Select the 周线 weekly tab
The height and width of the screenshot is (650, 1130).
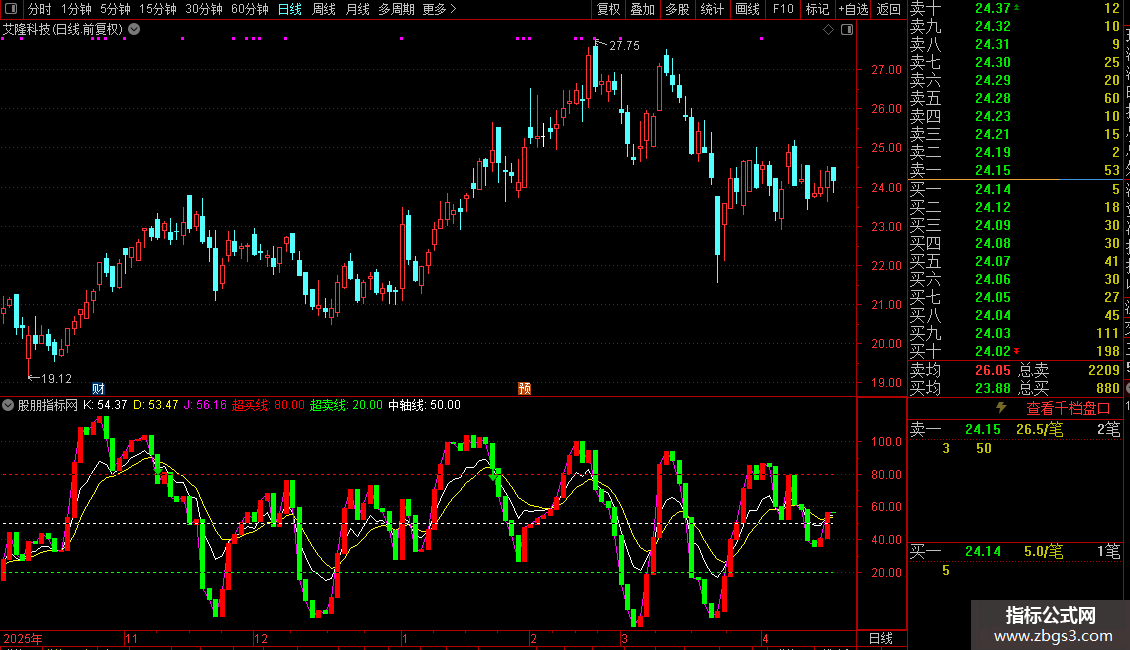point(324,9)
